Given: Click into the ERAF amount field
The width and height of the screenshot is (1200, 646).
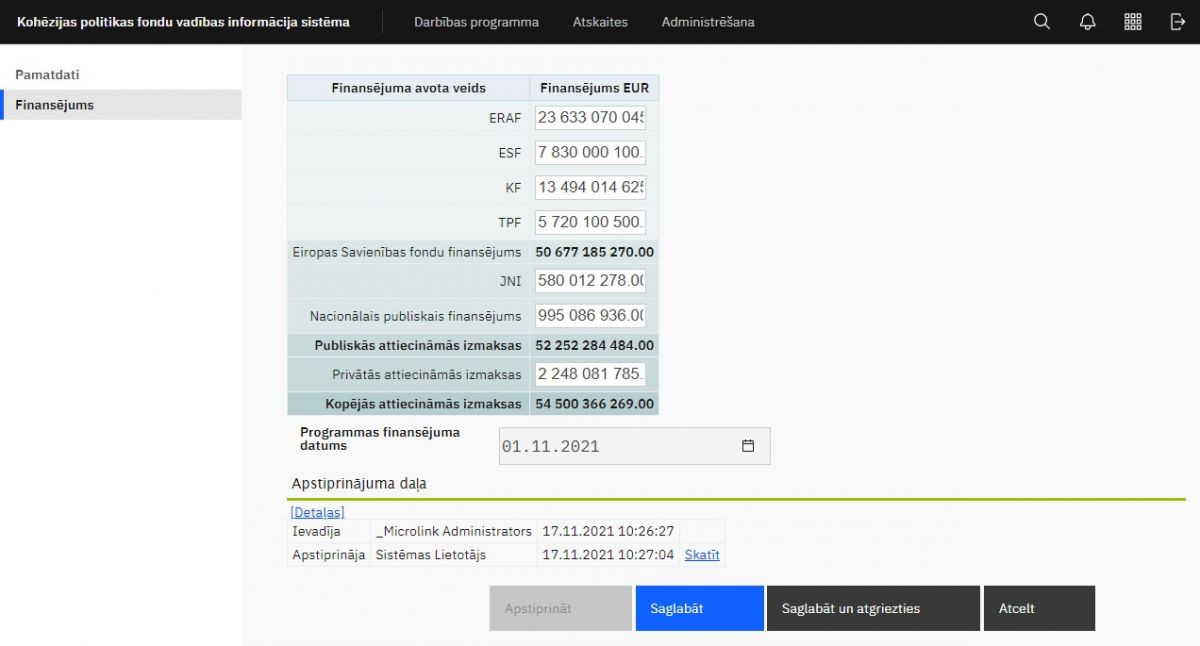Looking at the screenshot, I should coord(590,118).
